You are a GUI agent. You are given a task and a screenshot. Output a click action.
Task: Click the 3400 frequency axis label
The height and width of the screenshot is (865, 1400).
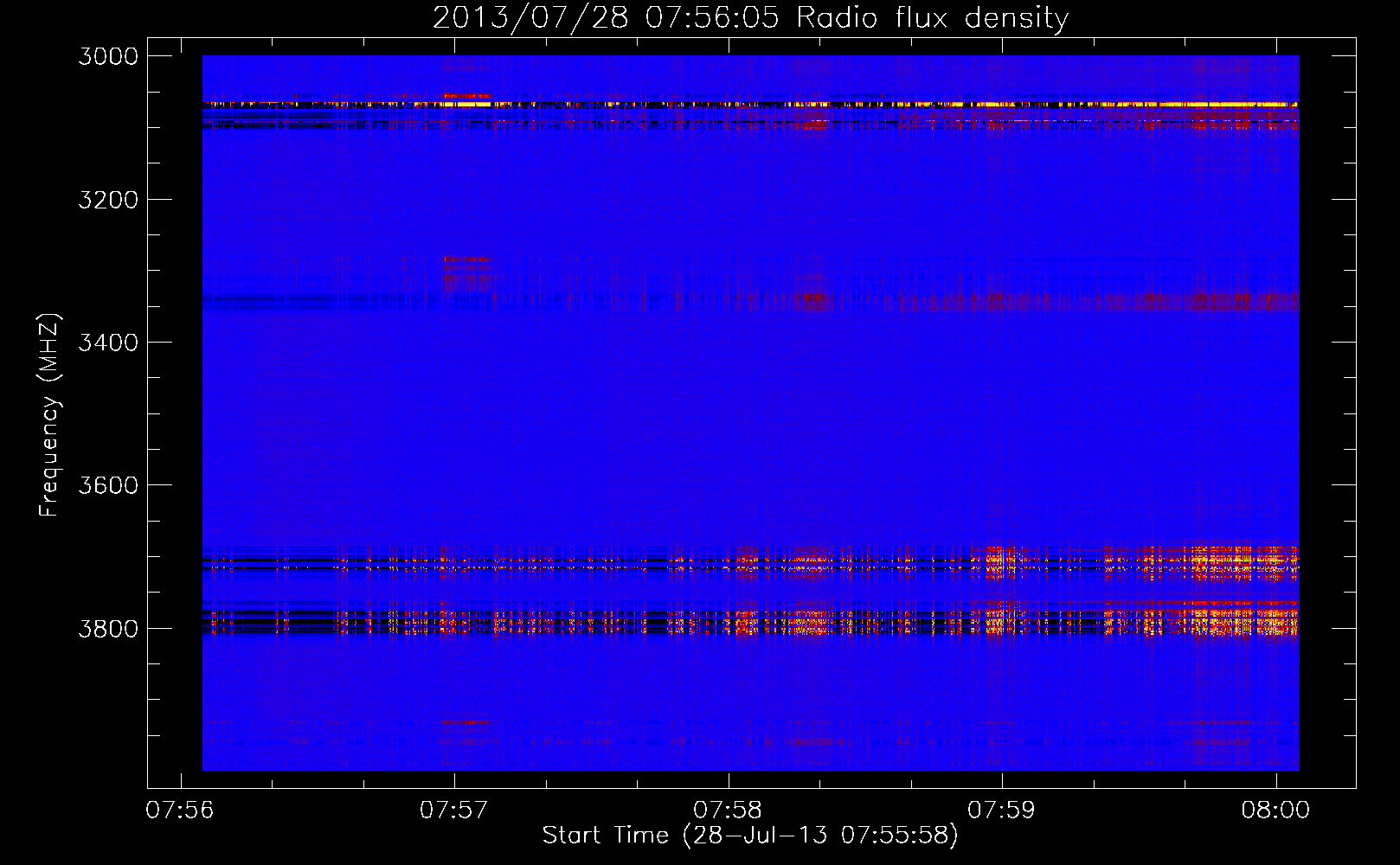pyautogui.click(x=108, y=343)
